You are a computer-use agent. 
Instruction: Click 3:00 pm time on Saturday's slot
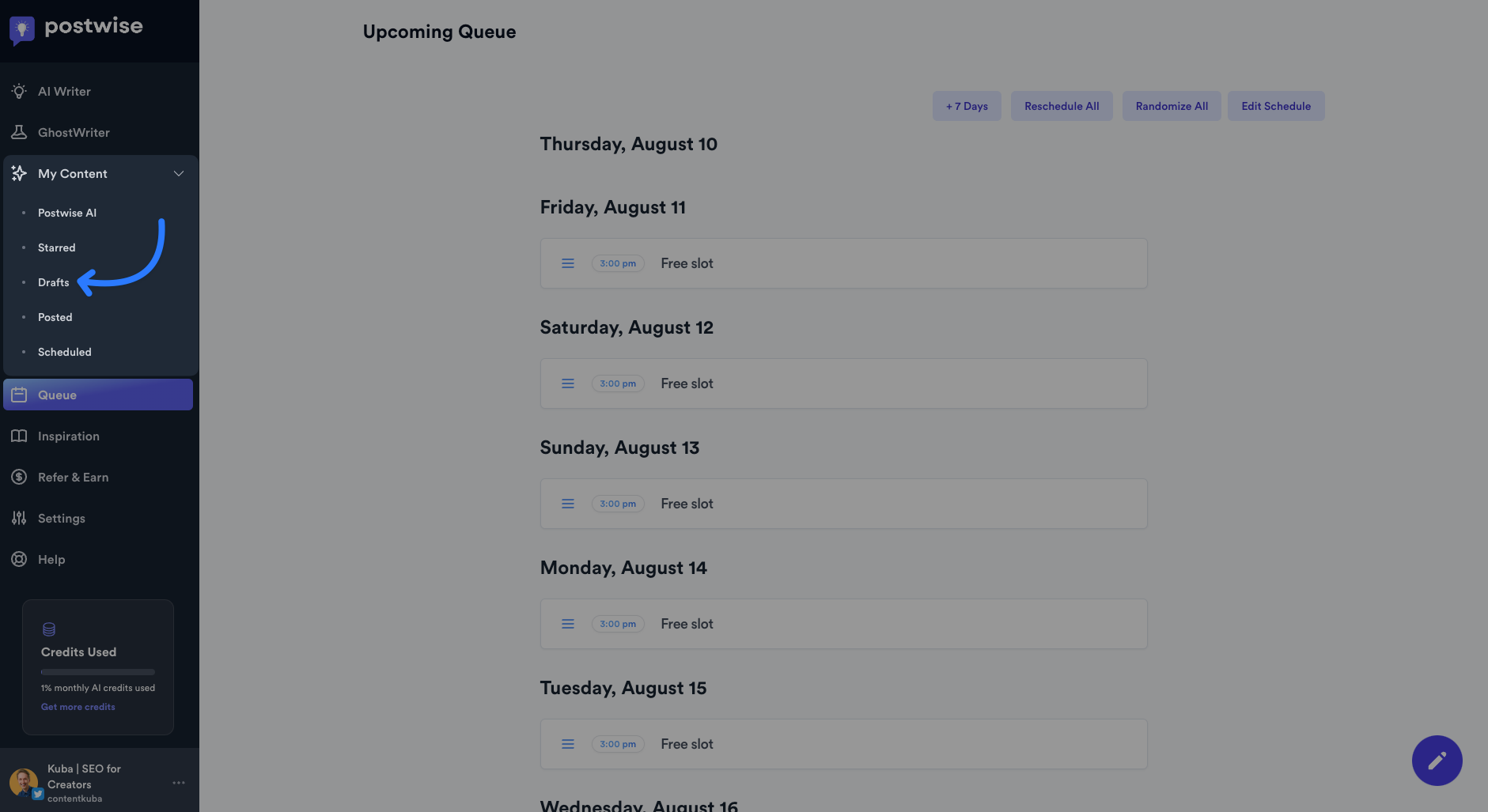618,383
